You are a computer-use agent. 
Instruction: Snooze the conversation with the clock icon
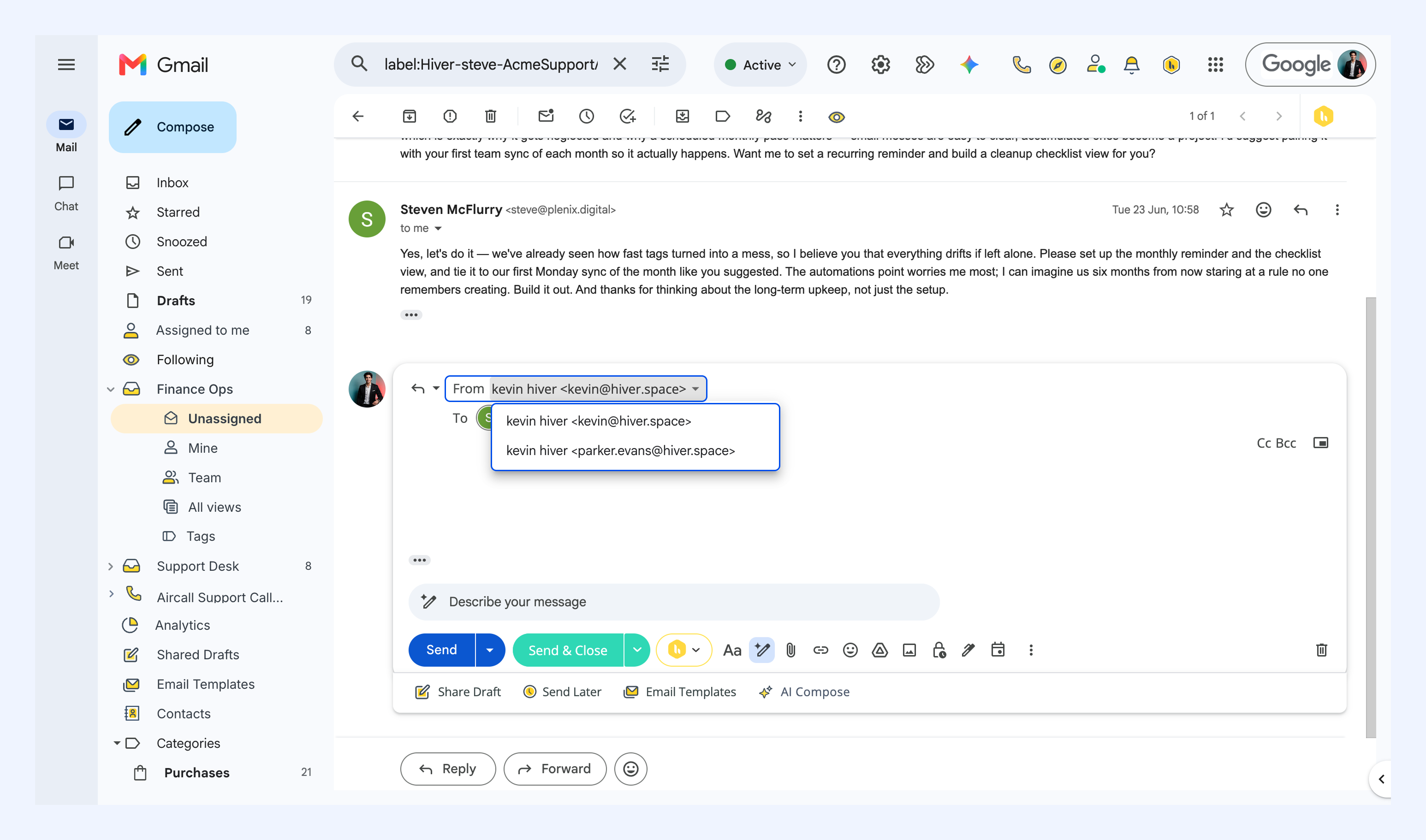tap(587, 116)
